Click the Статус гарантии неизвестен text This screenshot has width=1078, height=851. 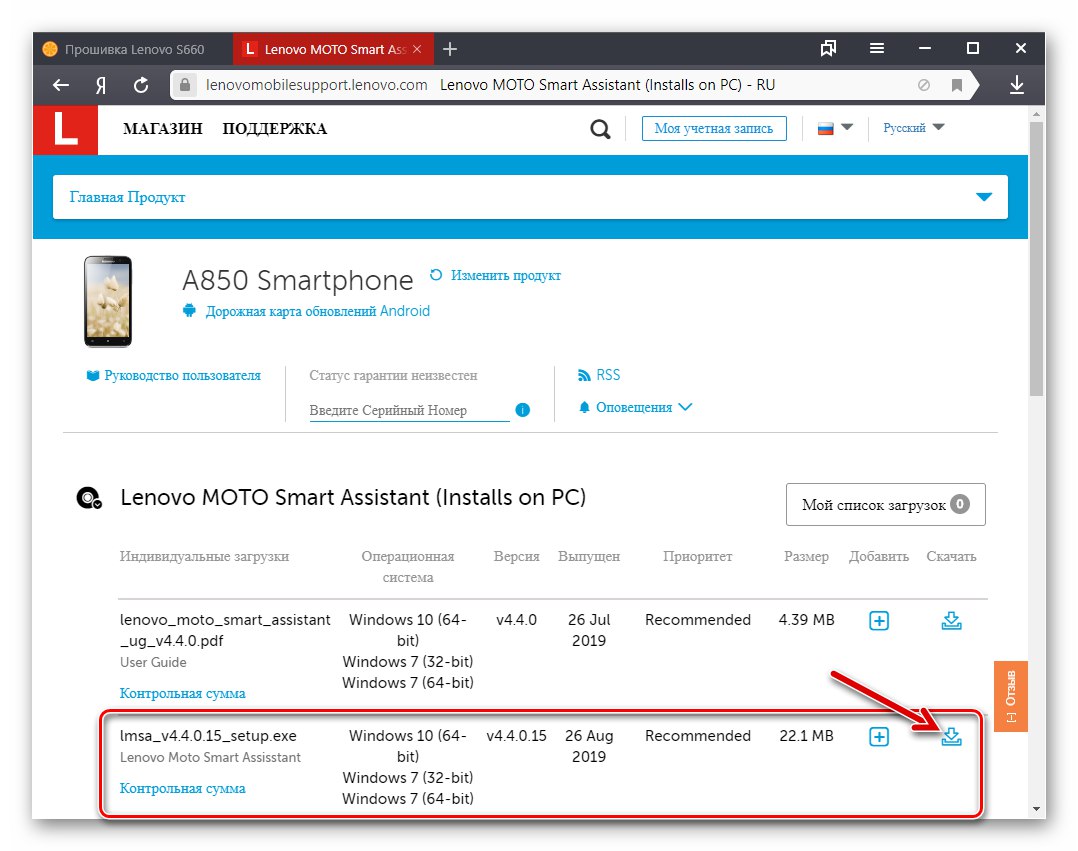coord(393,375)
